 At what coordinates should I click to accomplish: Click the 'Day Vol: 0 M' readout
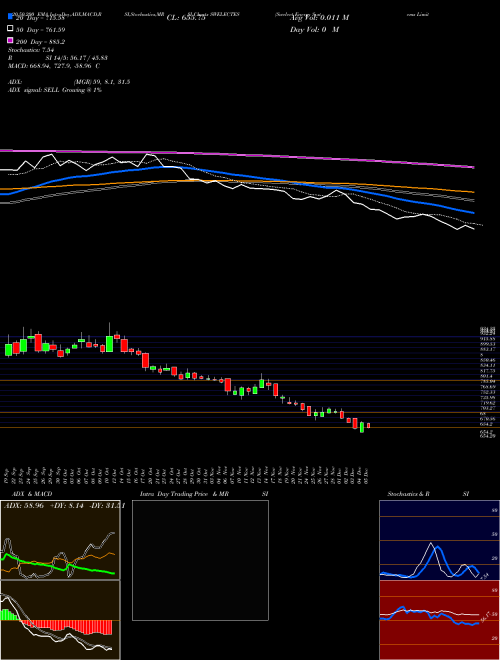tap(314, 29)
